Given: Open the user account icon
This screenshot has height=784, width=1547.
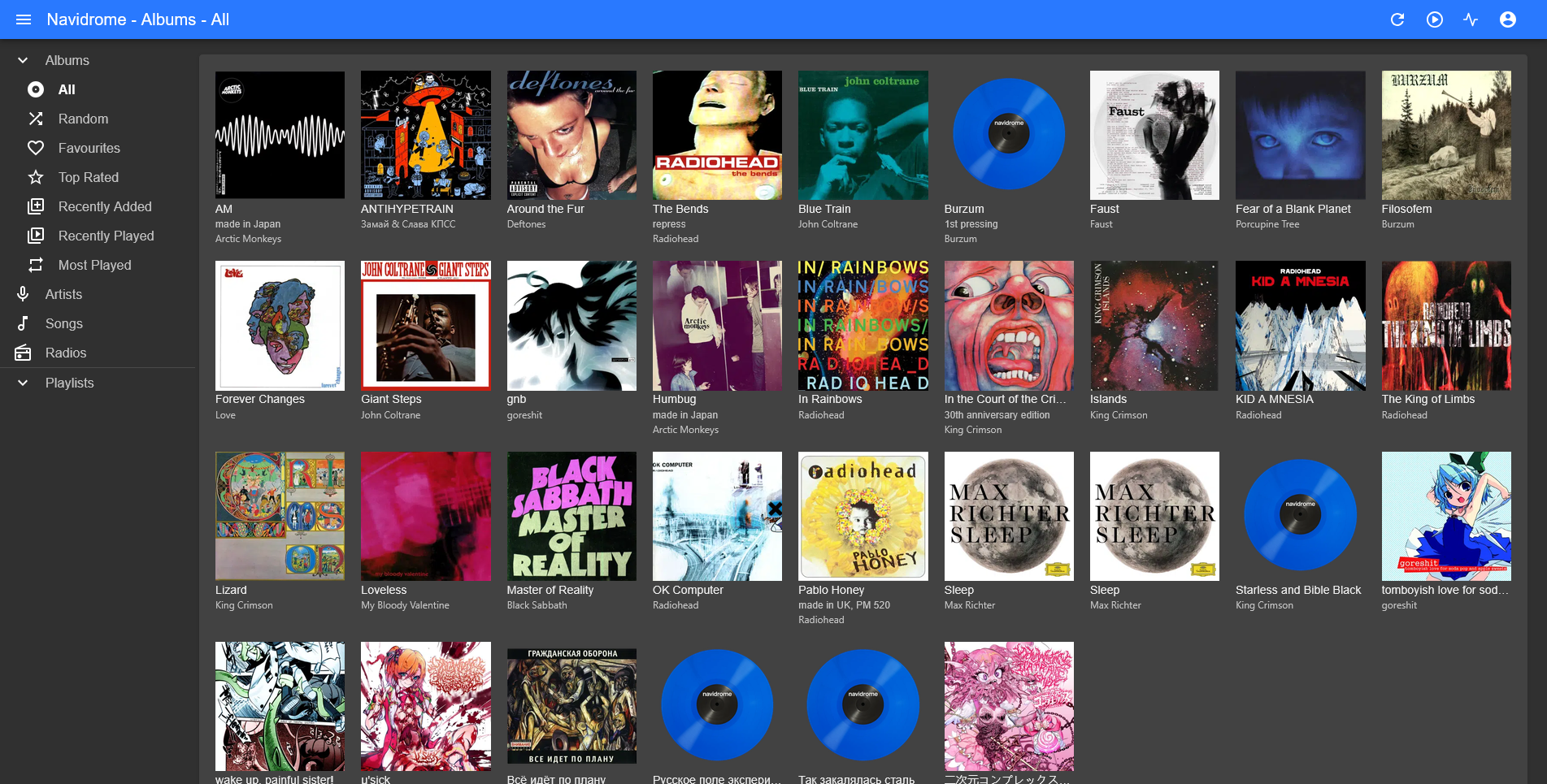Looking at the screenshot, I should (1508, 19).
